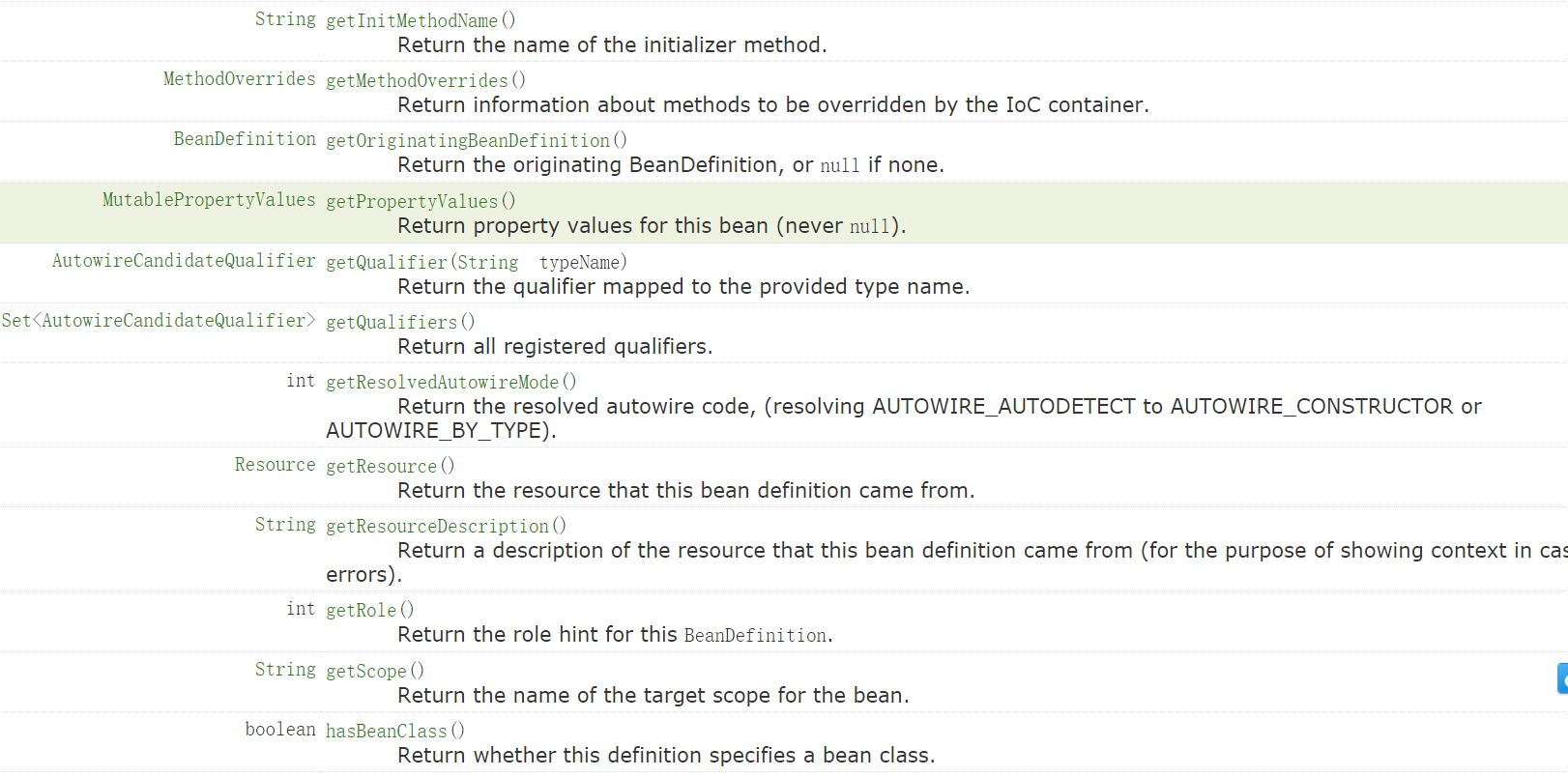Click the getPropertyValues() method link
The height and width of the screenshot is (777, 1568).
[412, 201]
